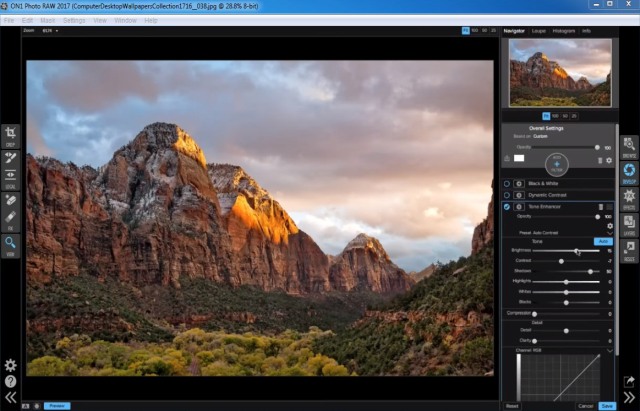Viewport: 640px width, 411px height.
Task: Open the Browse module
Action: 629,146
